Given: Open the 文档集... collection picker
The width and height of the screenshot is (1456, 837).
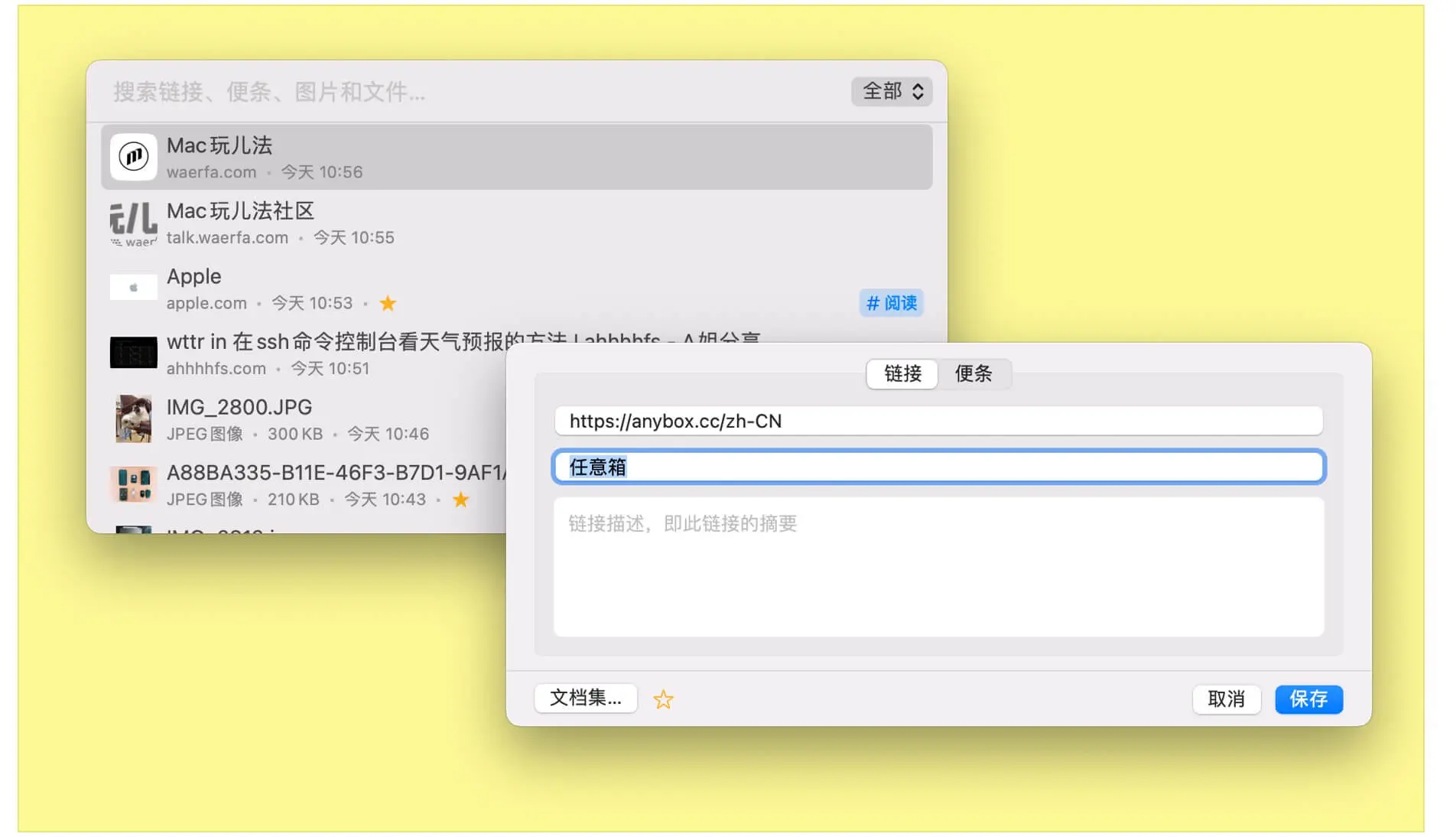Looking at the screenshot, I should pyautogui.click(x=586, y=699).
